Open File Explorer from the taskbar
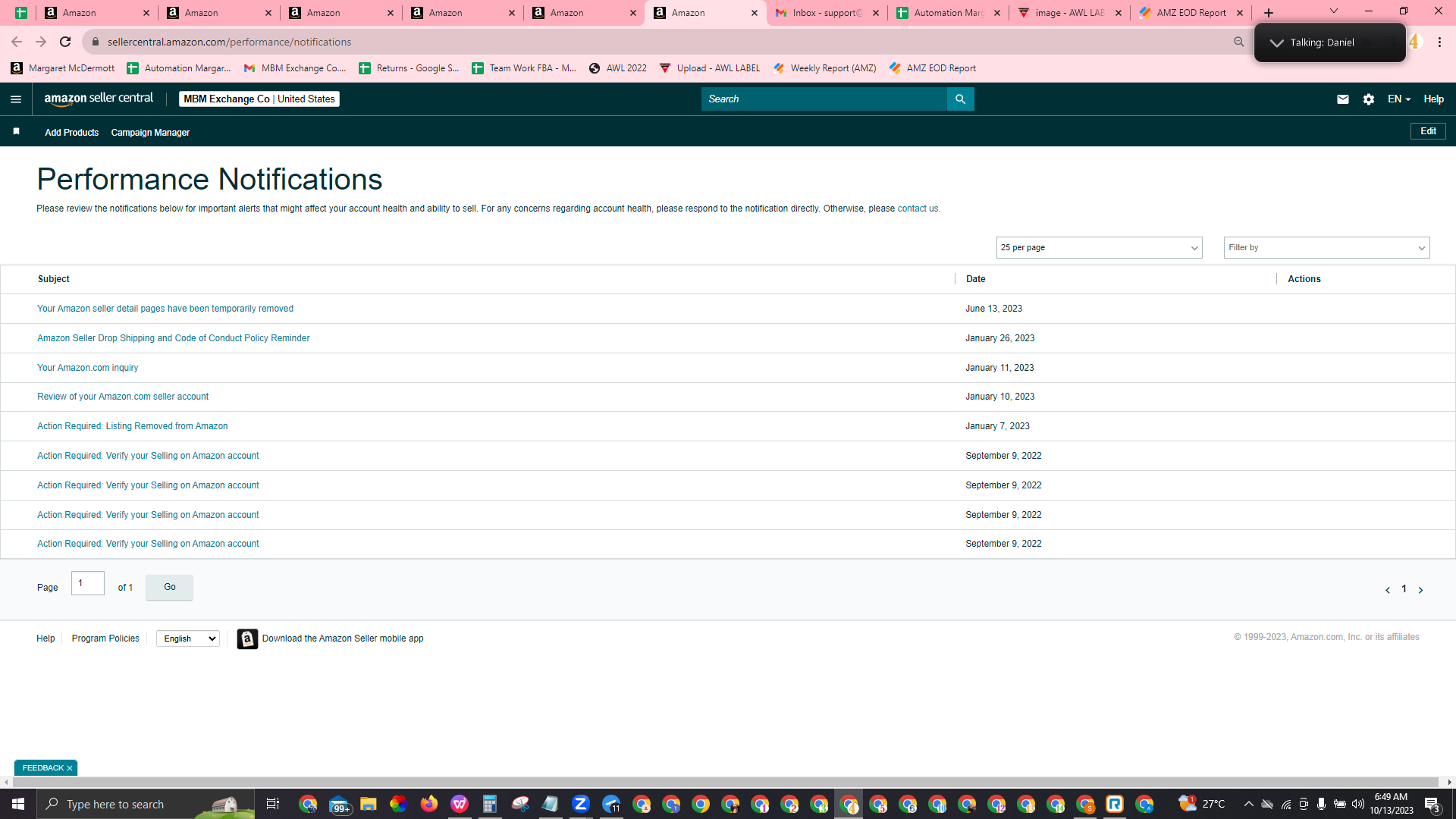Image resolution: width=1456 pixels, height=819 pixels. [369, 804]
